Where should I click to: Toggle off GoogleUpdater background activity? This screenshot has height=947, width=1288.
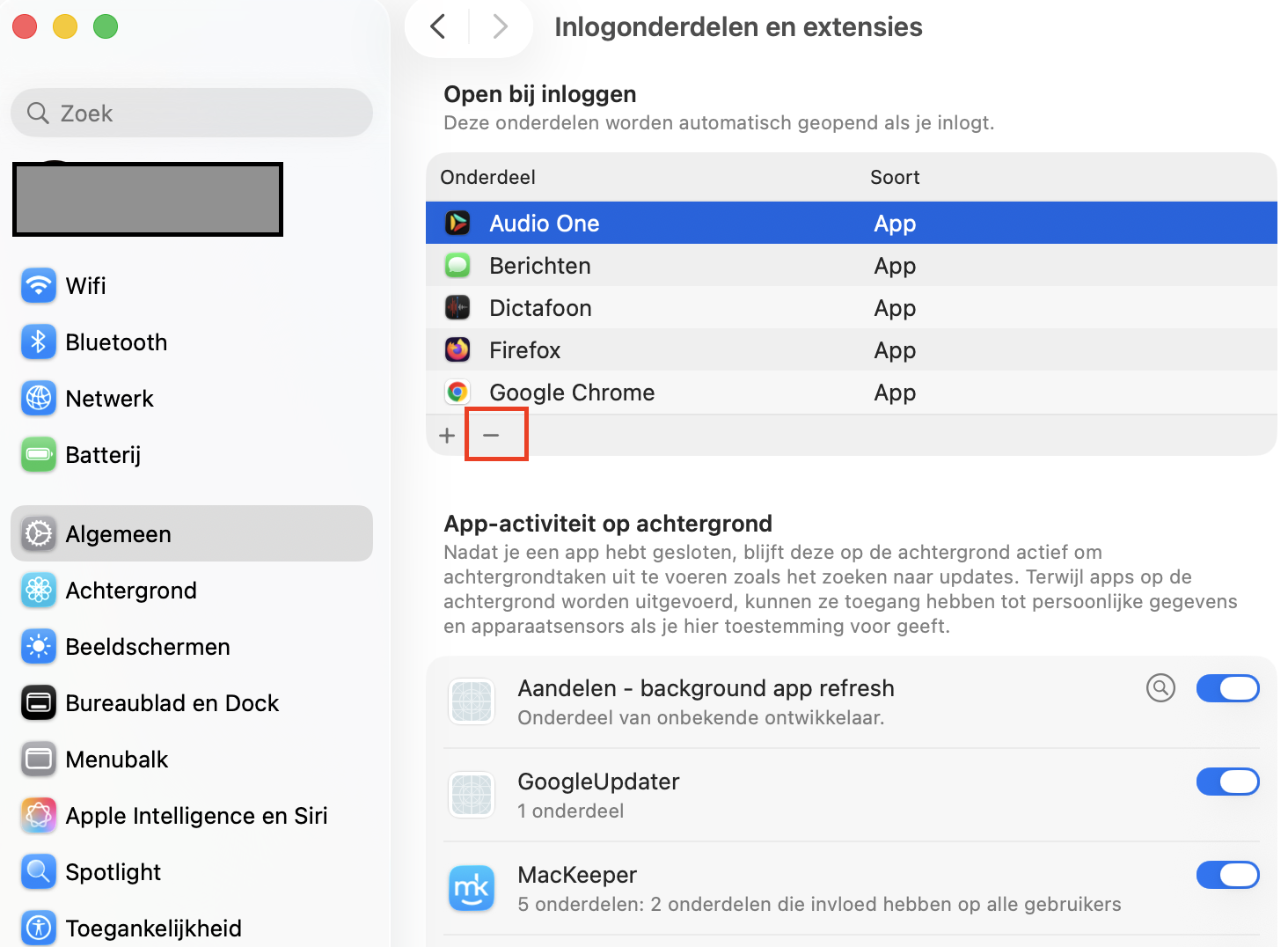(x=1227, y=782)
